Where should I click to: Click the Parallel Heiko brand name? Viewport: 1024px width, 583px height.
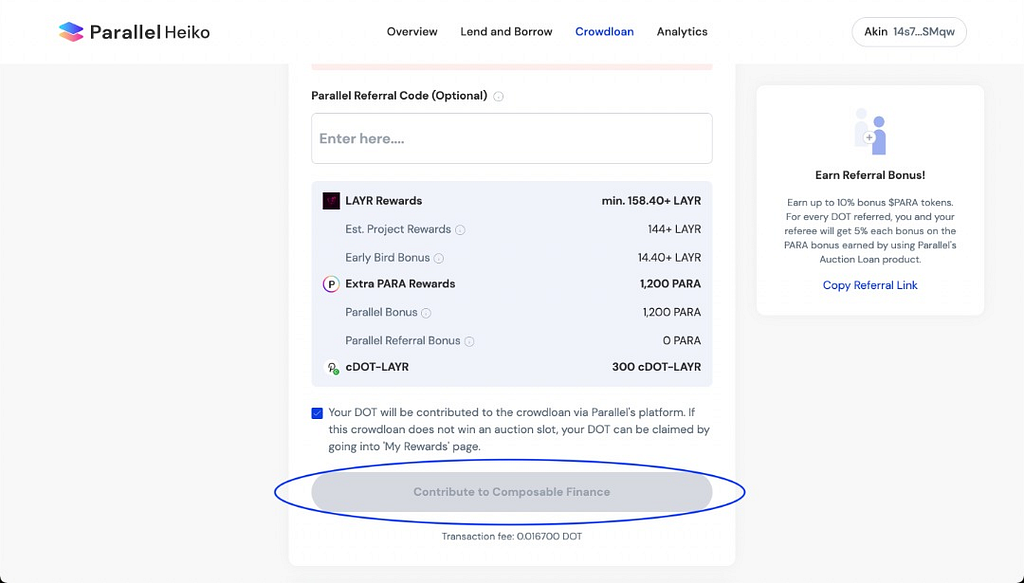pos(150,32)
